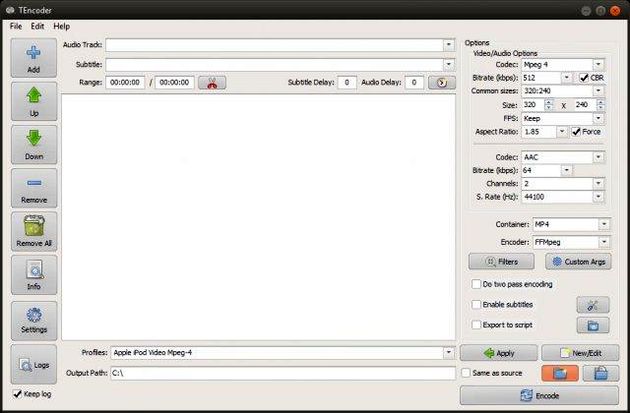This screenshot has width=630, height=413.
Task: Click the scissors range cut icon
Action: click(x=212, y=83)
